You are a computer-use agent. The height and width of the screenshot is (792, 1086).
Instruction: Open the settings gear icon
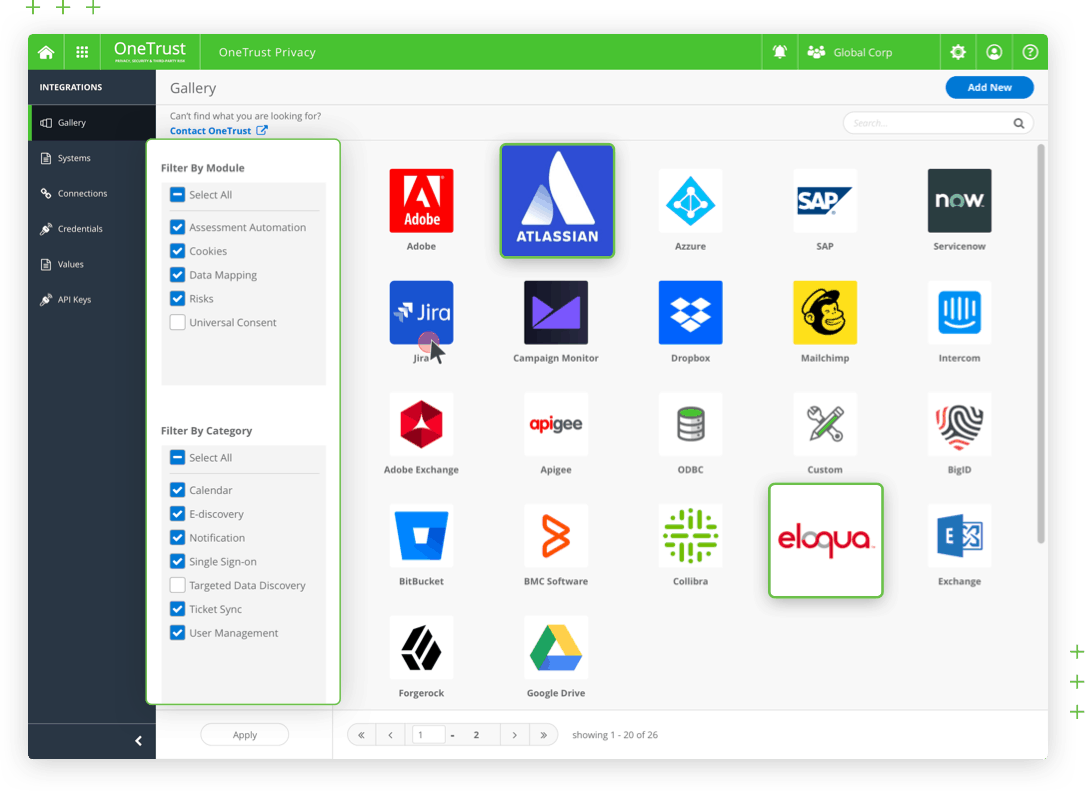coord(958,52)
